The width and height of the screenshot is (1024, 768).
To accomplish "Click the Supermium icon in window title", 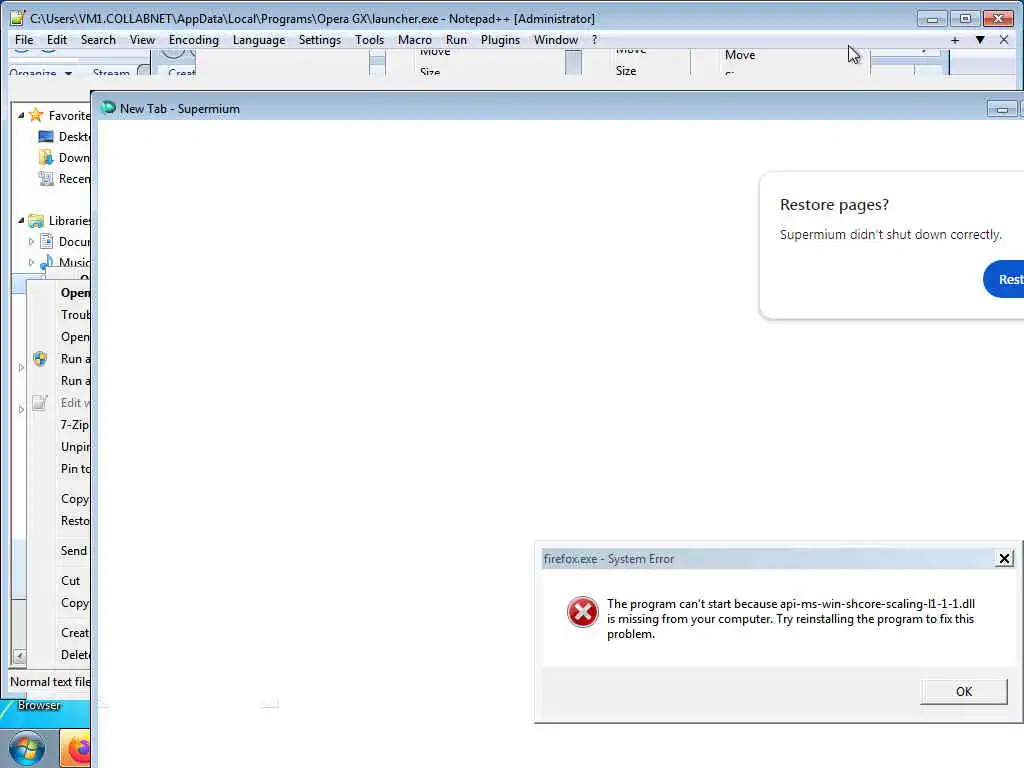I will click(x=108, y=108).
